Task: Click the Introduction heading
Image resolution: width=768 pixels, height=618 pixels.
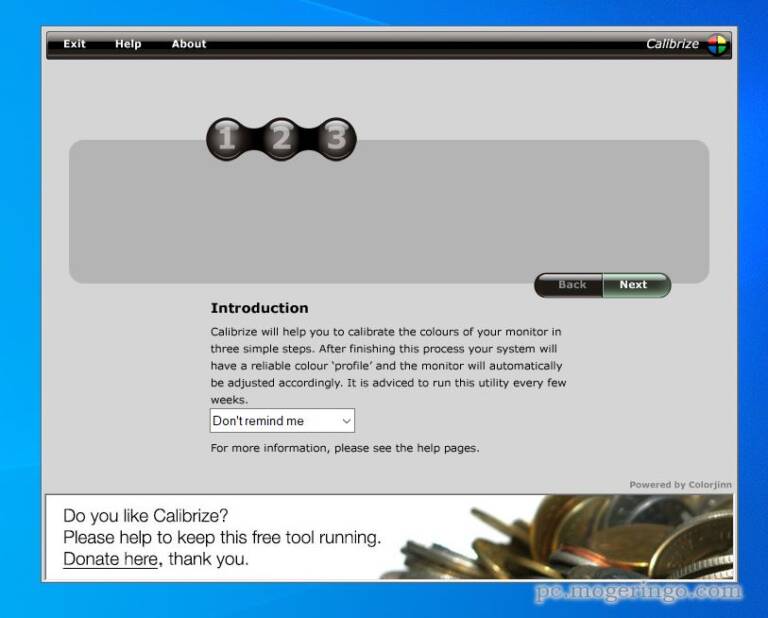Action: click(x=259, y=308)
